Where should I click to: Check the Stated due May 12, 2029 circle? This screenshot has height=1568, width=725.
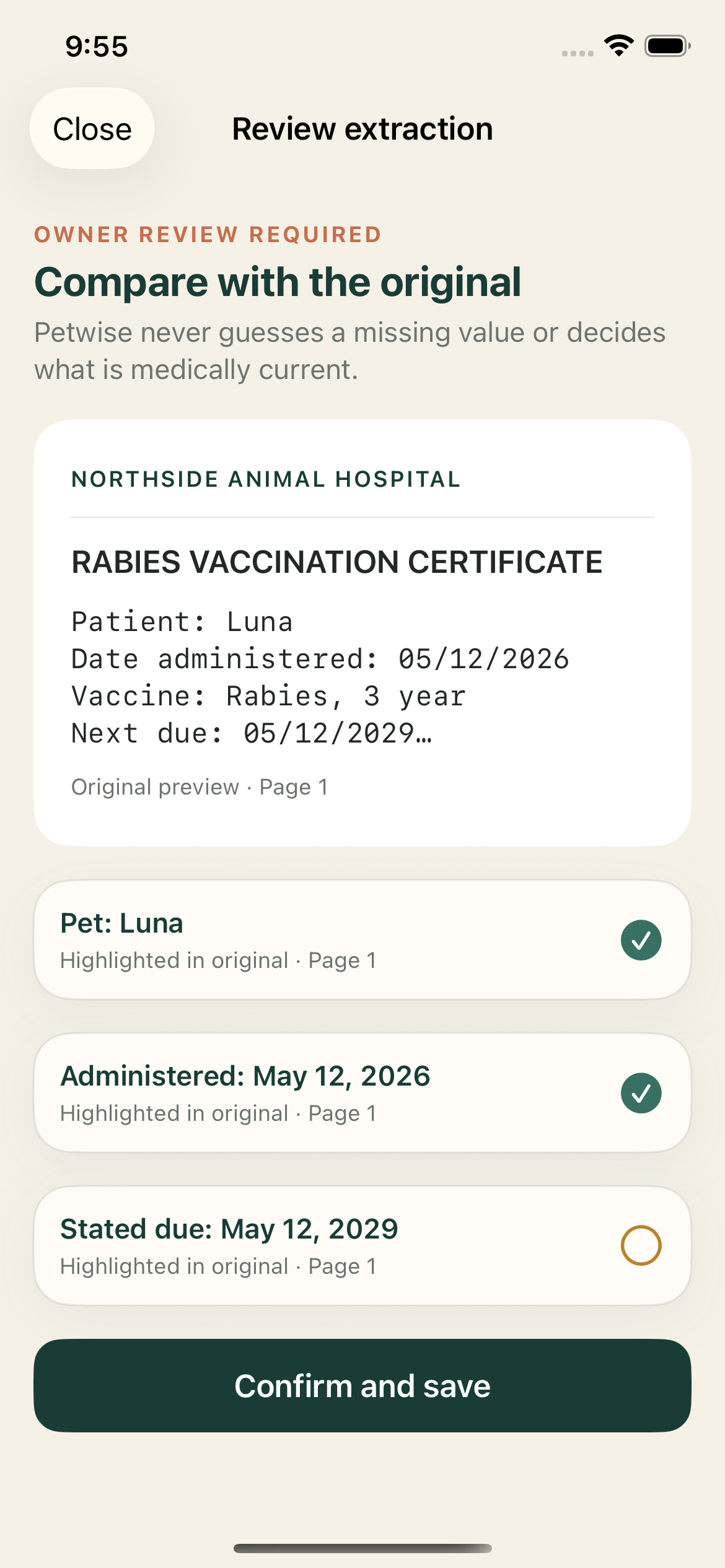click(641, 1245)
